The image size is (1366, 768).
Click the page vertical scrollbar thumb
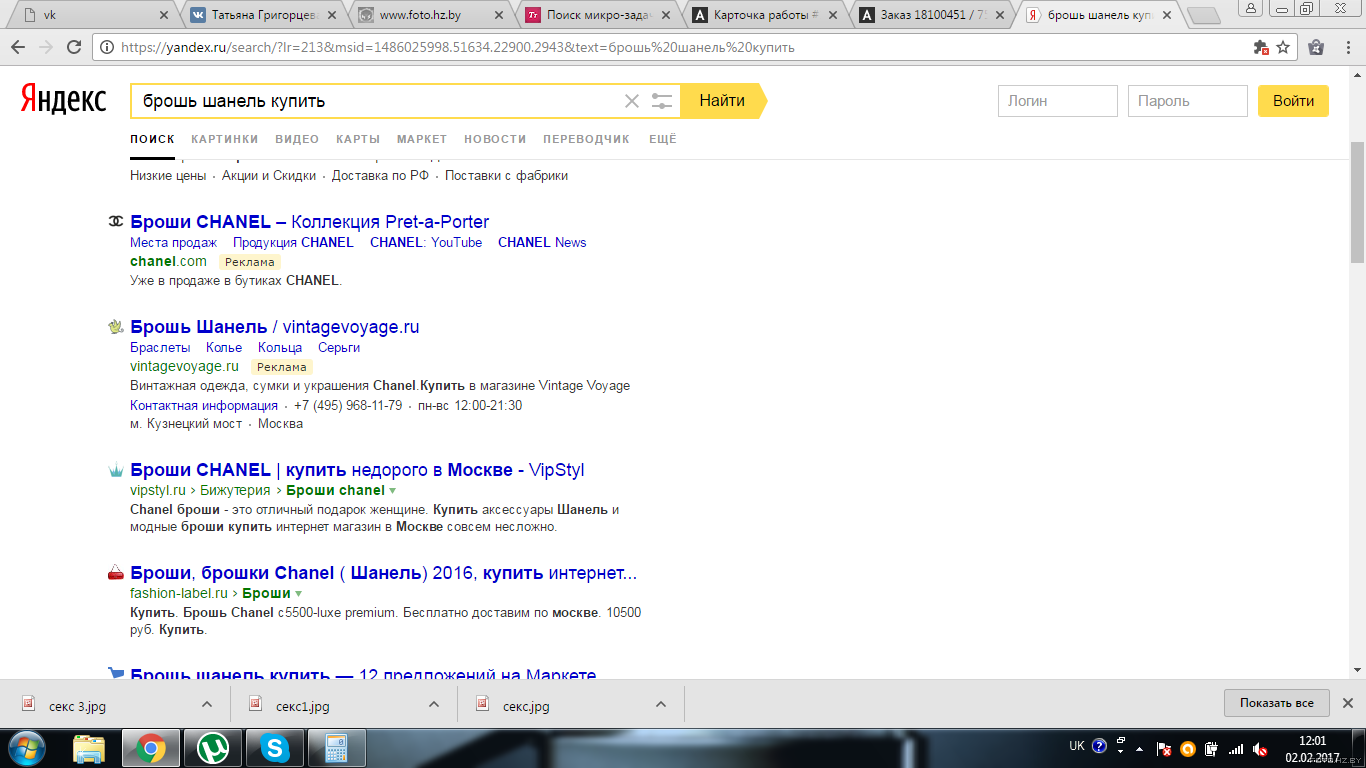pos(1357,202)
